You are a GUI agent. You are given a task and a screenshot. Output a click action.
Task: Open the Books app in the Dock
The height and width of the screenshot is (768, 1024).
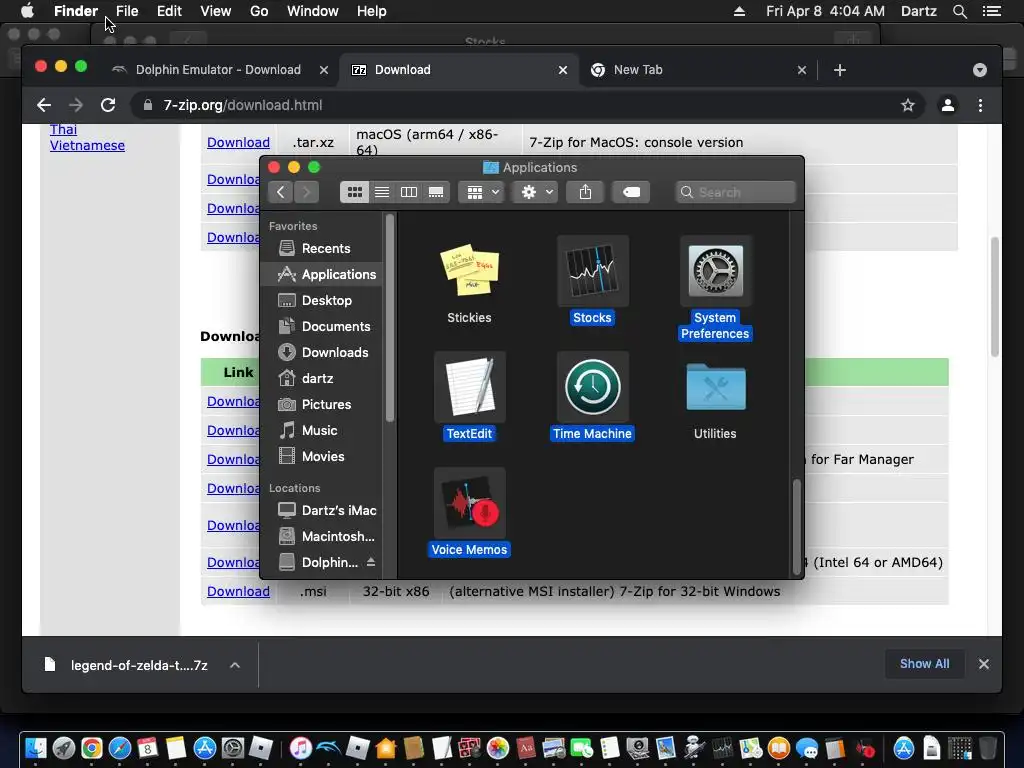[779, 748]
